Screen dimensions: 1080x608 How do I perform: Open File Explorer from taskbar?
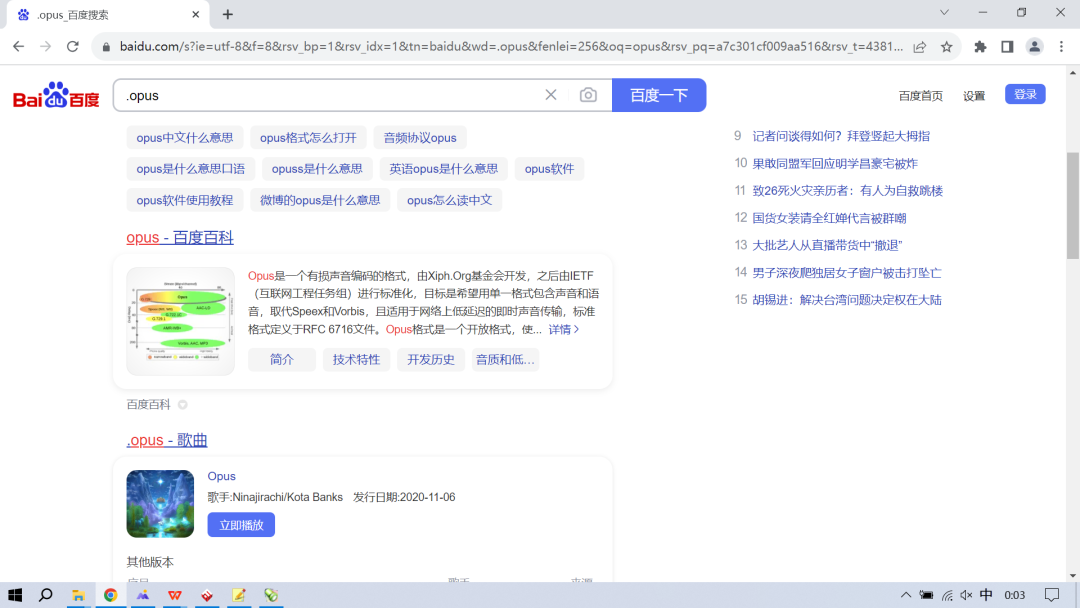point(78,595)
